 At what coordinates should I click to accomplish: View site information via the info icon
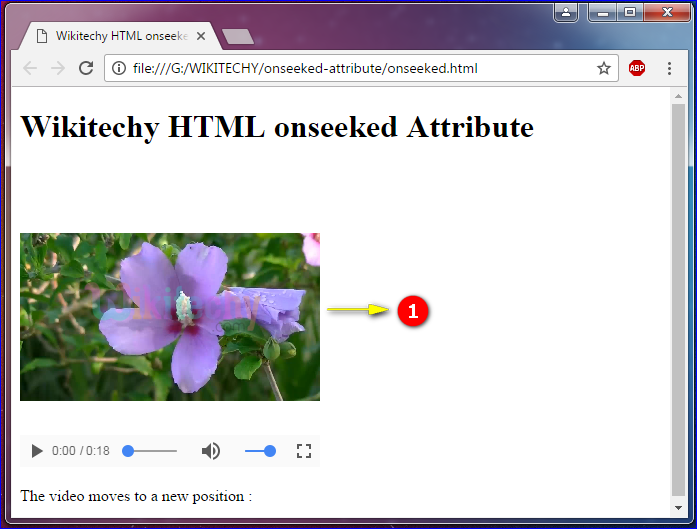118,69
